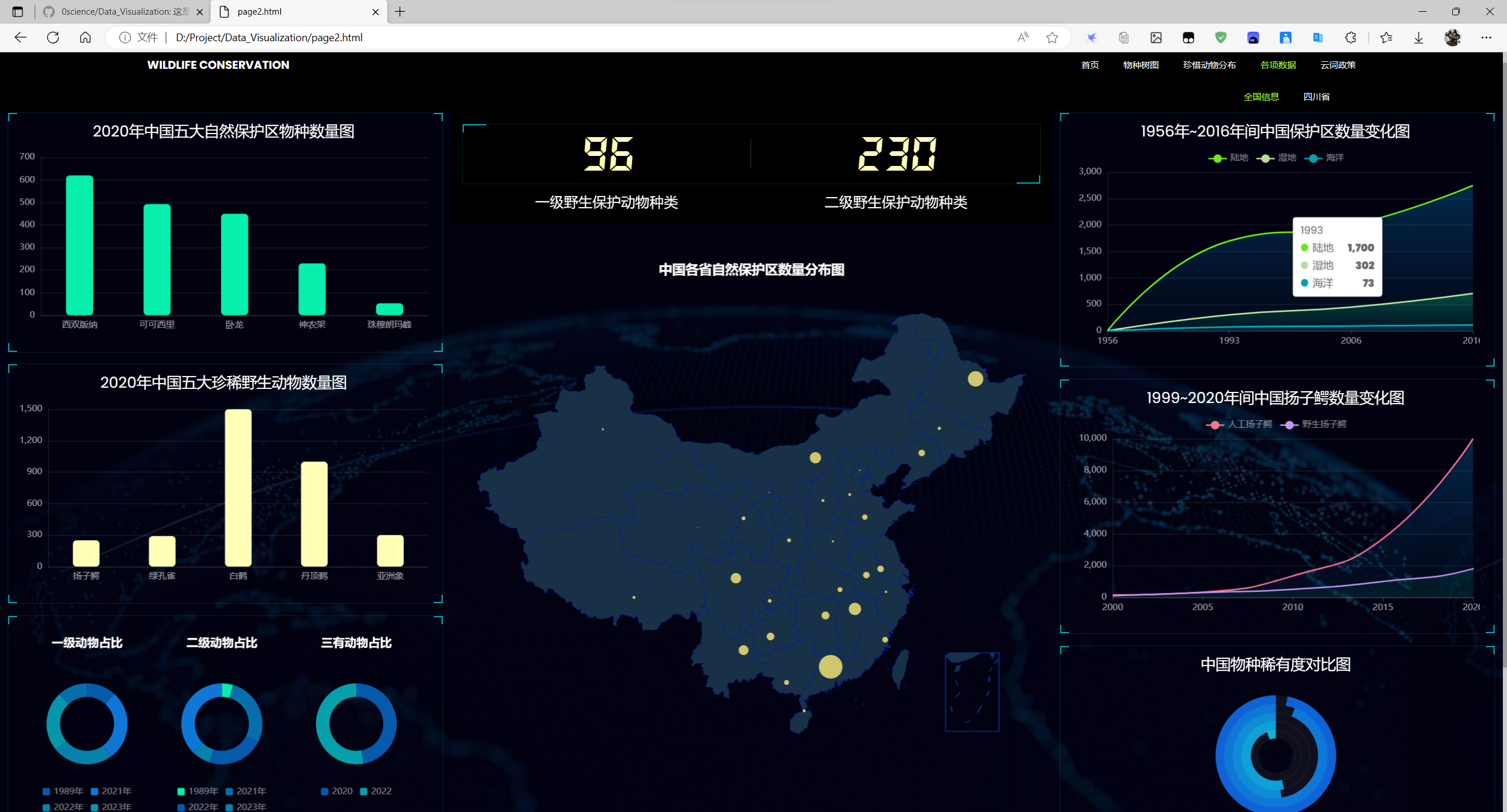Open 珍惜动物分布 navigation item
The width and height of the screenshot is (1507, 812).
click(1210, 65)
